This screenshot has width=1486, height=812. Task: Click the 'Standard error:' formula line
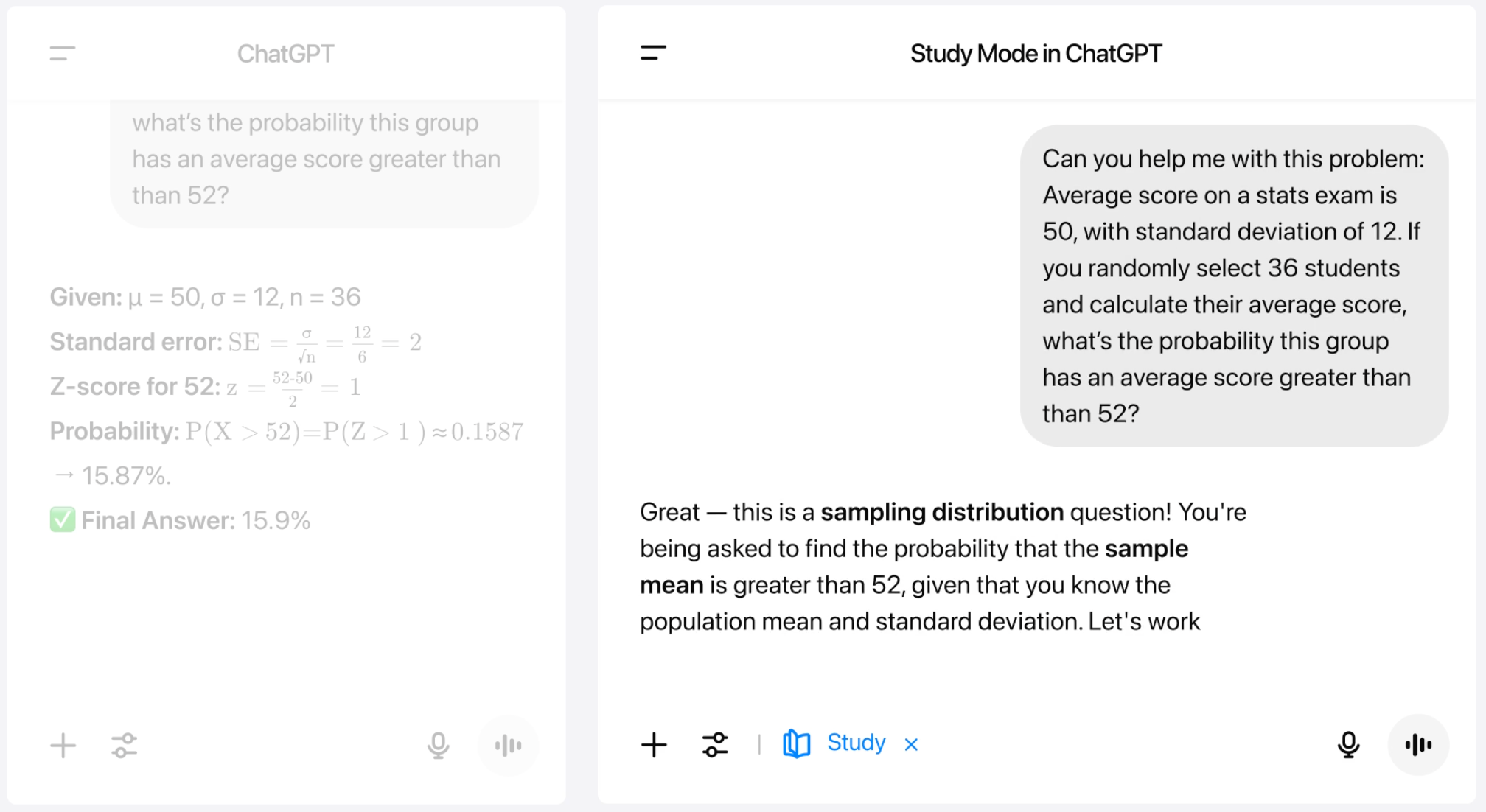236,343
